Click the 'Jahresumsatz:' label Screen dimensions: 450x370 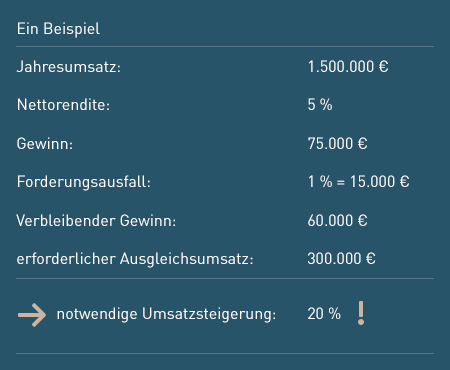(x=69, y=67)
